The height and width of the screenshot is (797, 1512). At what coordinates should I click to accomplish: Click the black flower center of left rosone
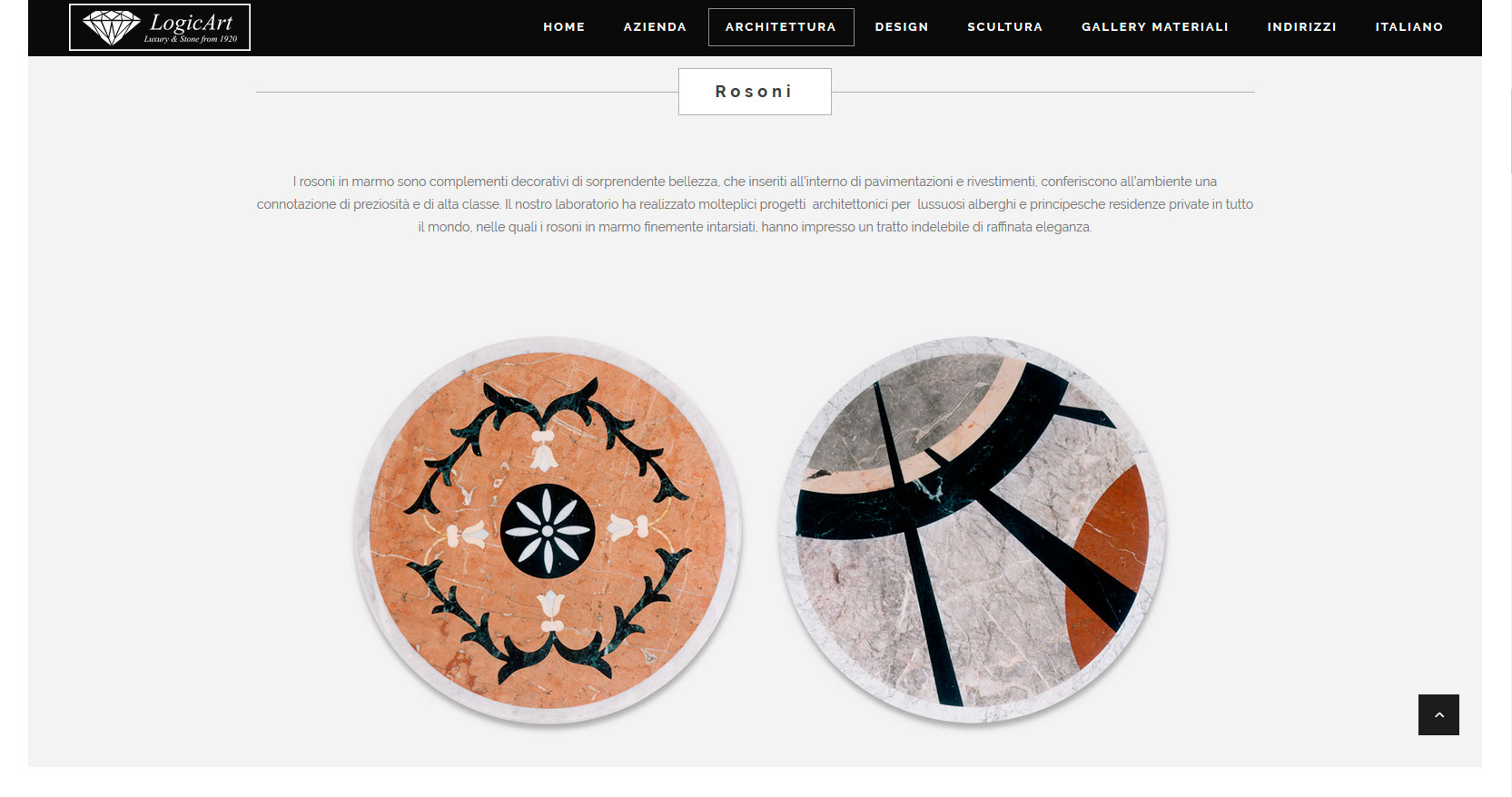(x=548, y=532)
